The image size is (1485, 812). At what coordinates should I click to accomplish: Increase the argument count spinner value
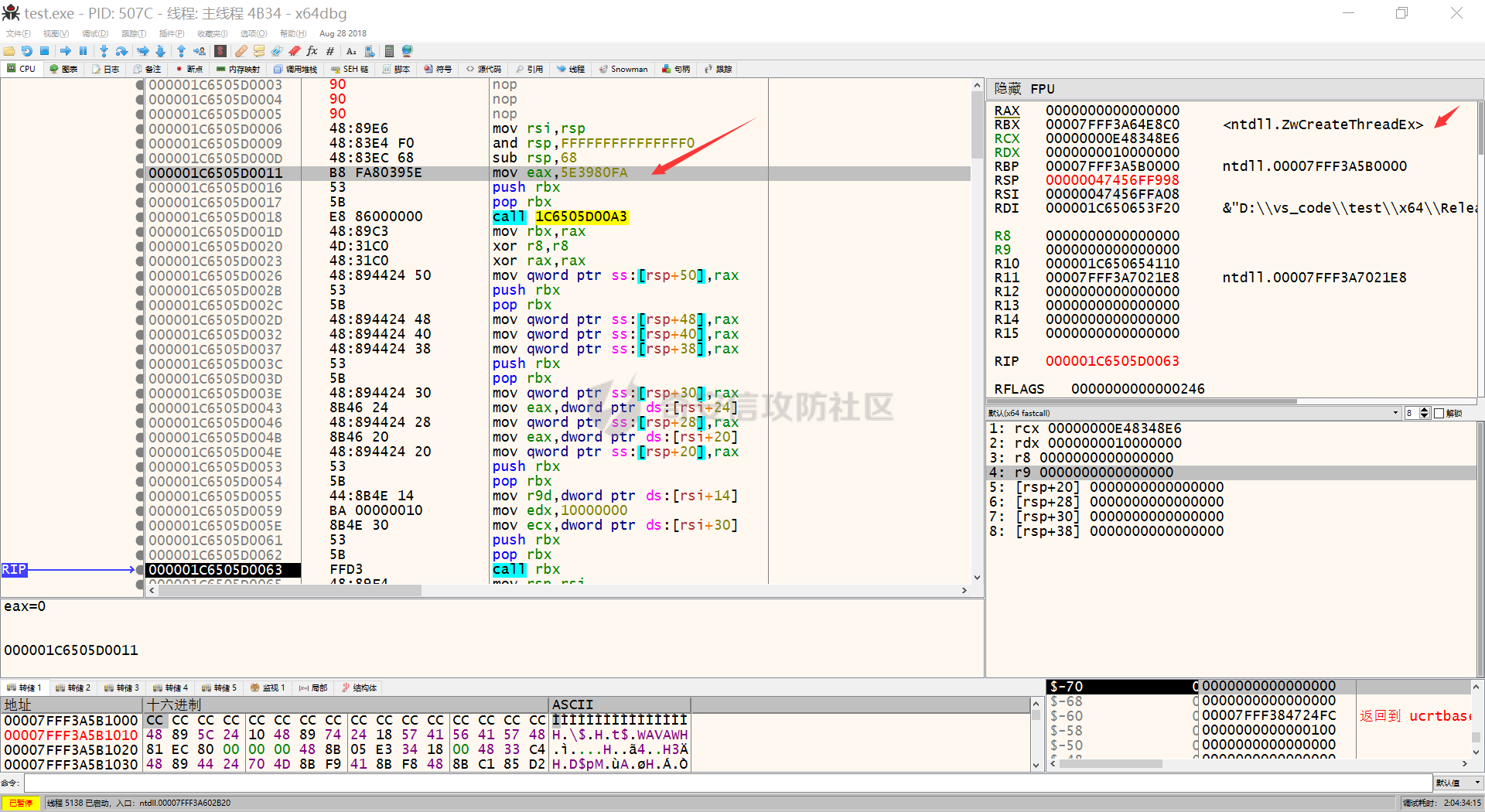pyautogui.click(x=1425, y=410)
